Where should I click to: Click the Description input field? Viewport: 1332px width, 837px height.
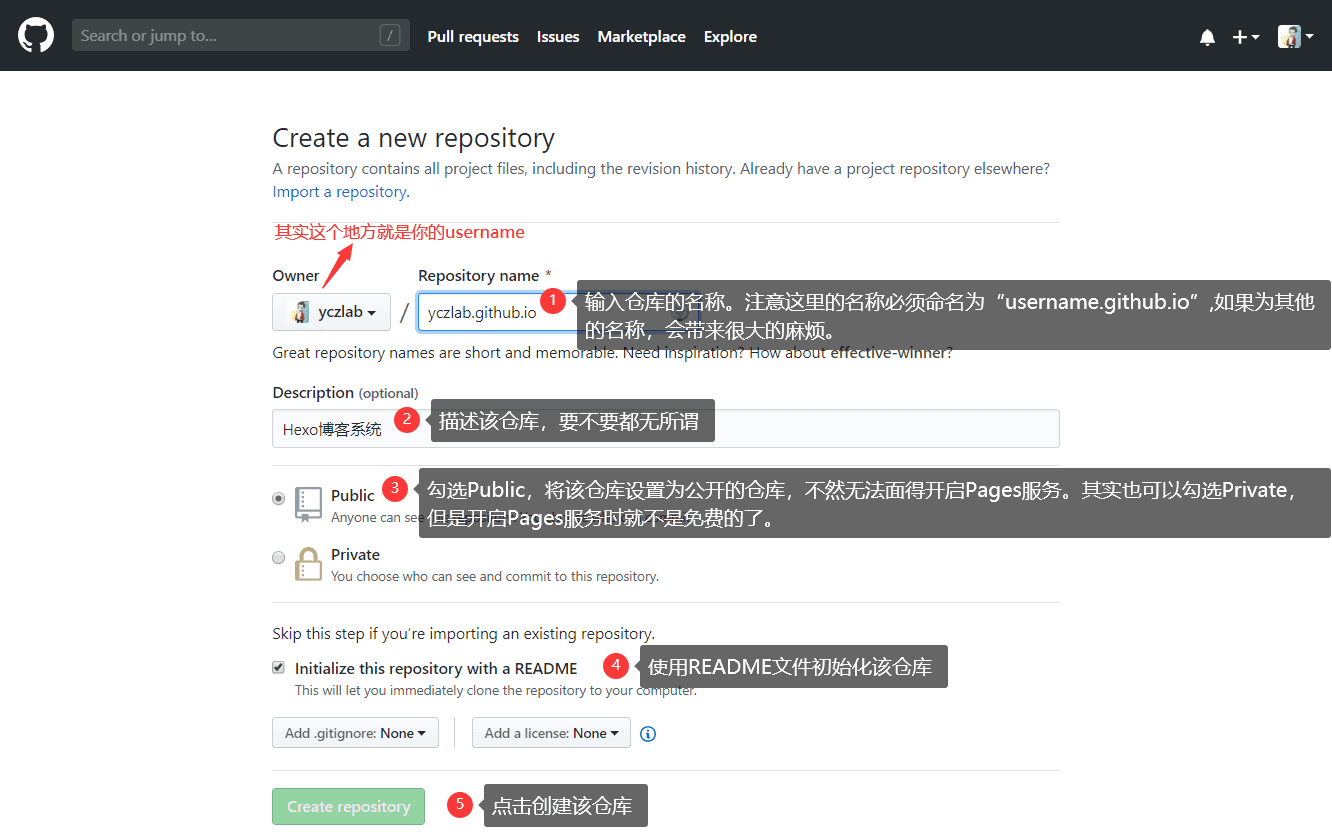(x=665, y=428)
